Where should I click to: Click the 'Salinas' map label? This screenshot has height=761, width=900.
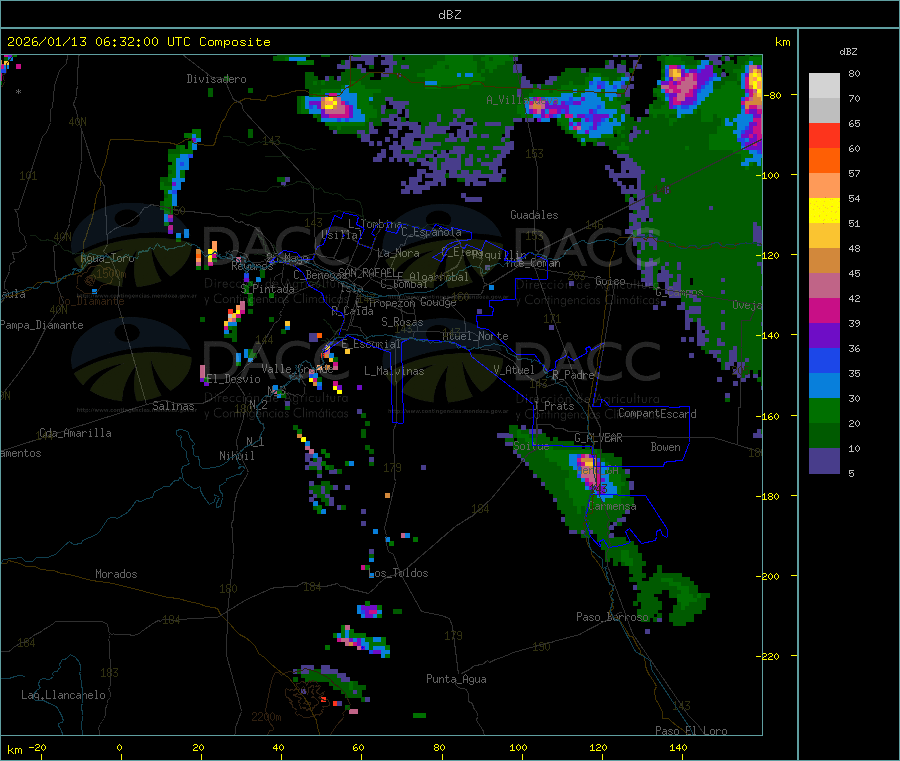coord(173,406)
